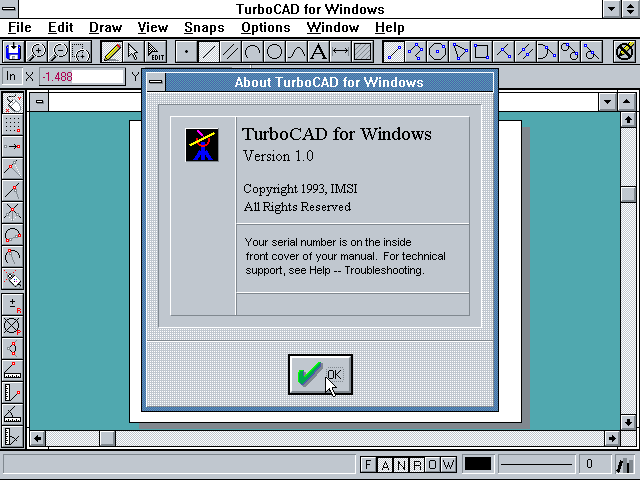The height and width of the screenshot is (480, 640).
Task: Click the layer number 0 field
Action: coord(594,464)
